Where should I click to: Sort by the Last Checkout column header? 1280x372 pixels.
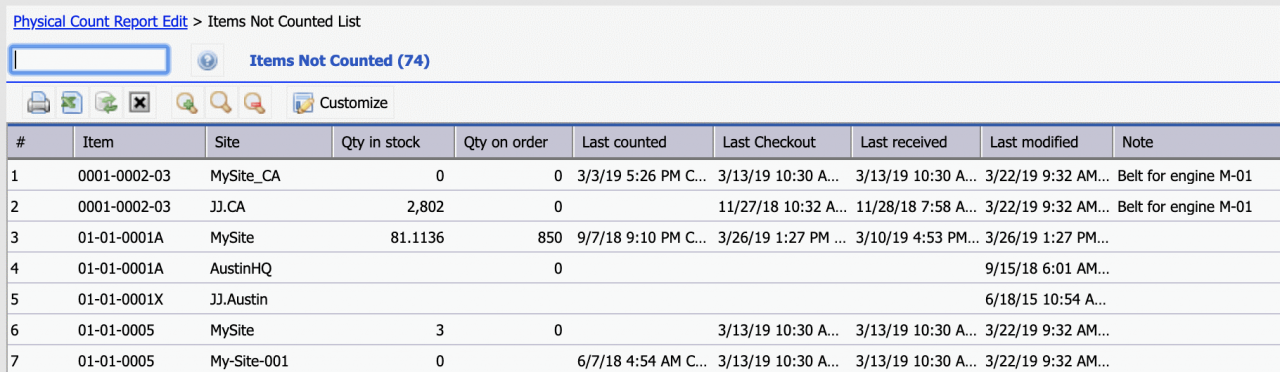pyautogui.click(x=782, y=142)
